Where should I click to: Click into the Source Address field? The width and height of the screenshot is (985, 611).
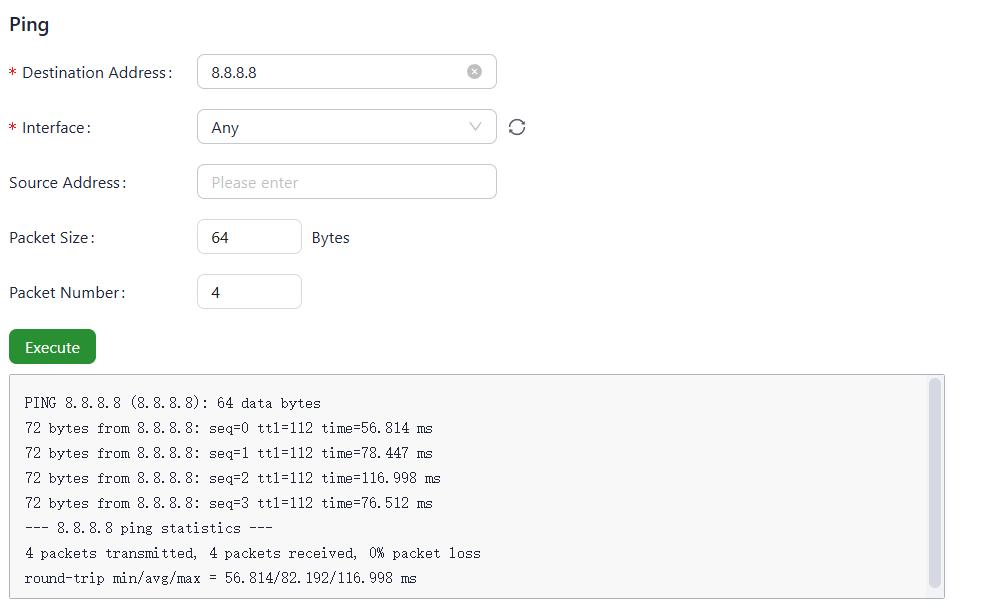[346, 182]
